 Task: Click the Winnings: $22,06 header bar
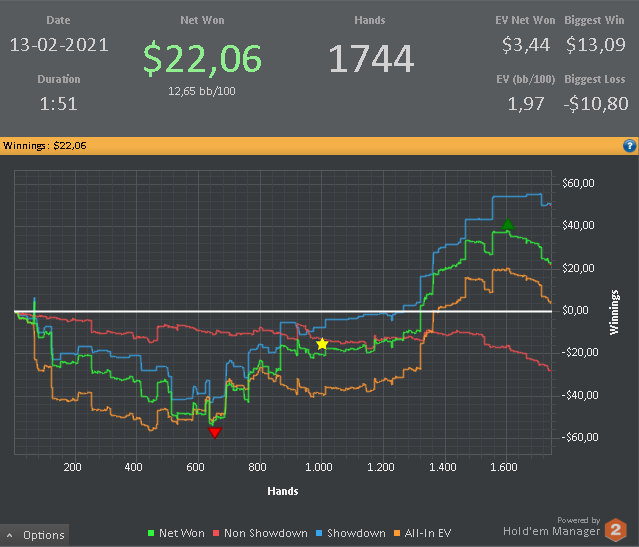(x=300, y=145)
